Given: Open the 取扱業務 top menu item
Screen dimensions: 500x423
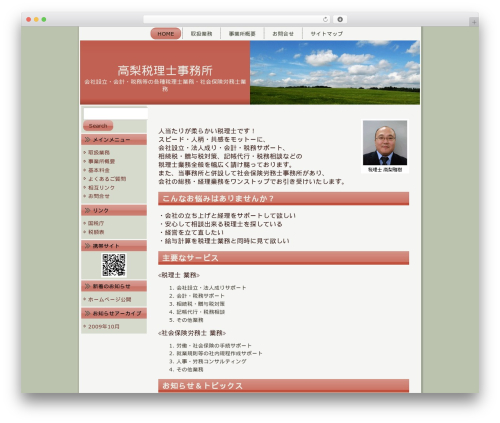Looking at the screenshot, I should click(201, 34).
